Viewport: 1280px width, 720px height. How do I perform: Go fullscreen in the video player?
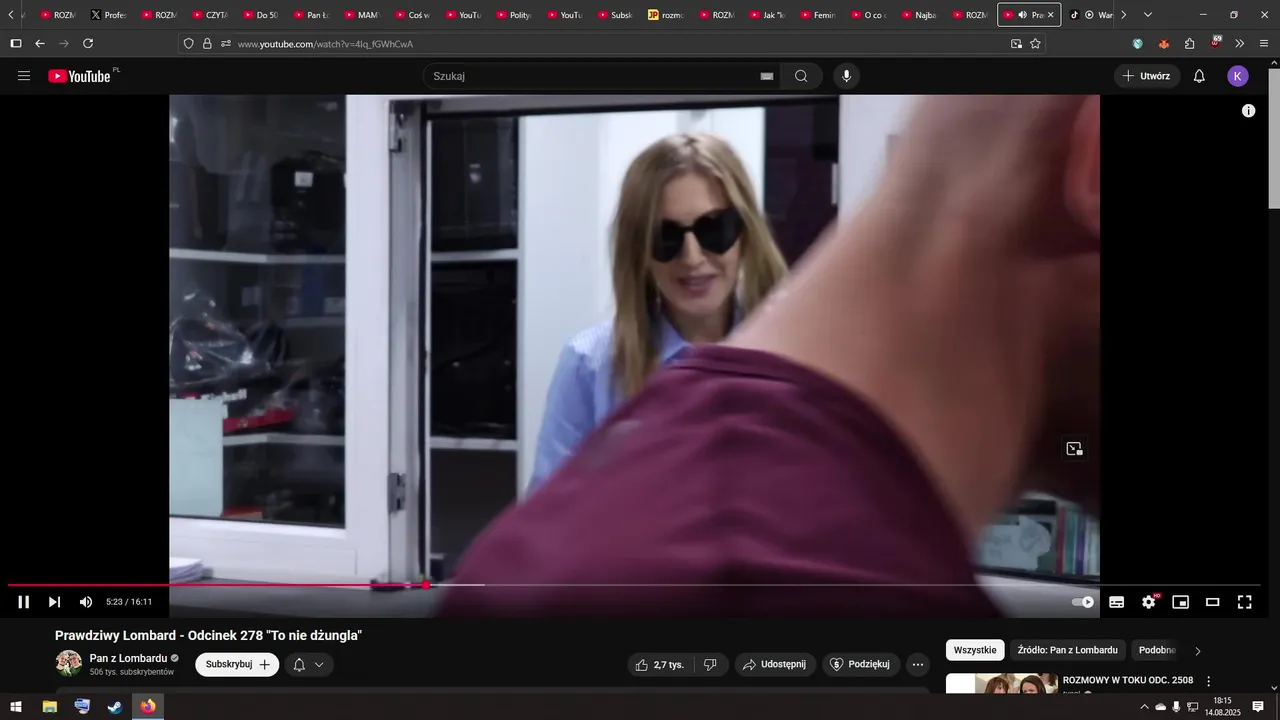[1245, 602]
